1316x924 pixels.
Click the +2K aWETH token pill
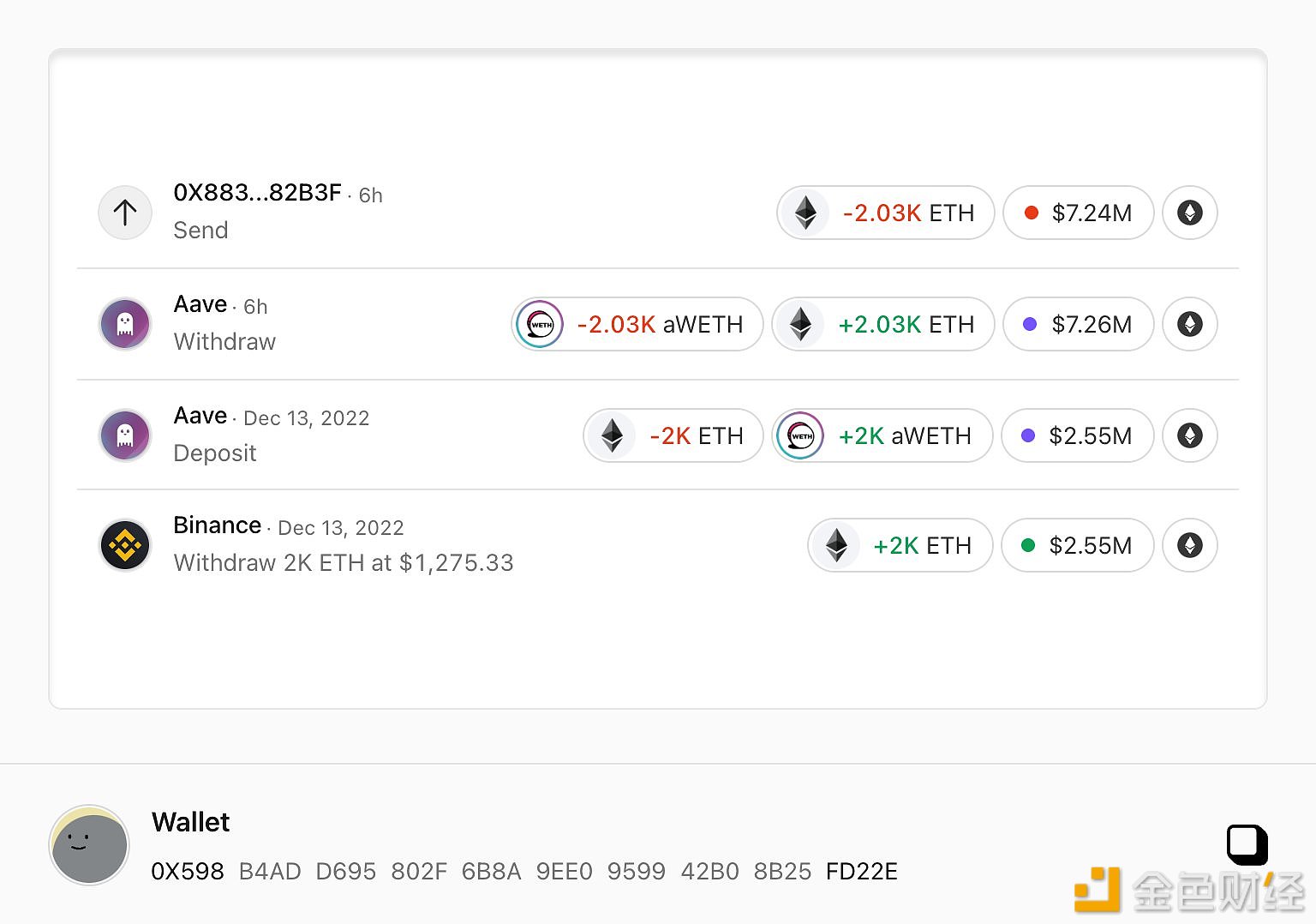point(882,435)
